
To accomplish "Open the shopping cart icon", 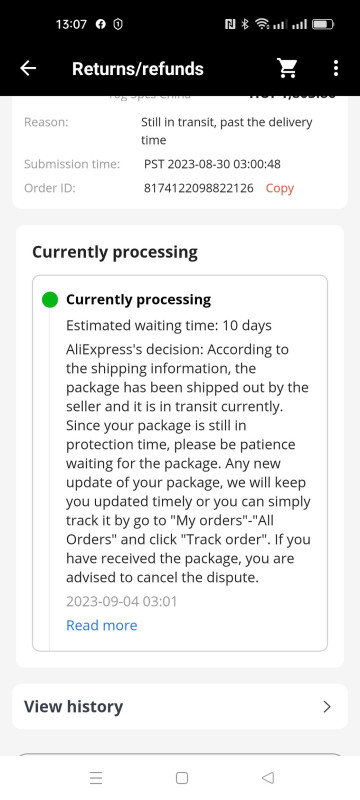I will pos(287,68).
